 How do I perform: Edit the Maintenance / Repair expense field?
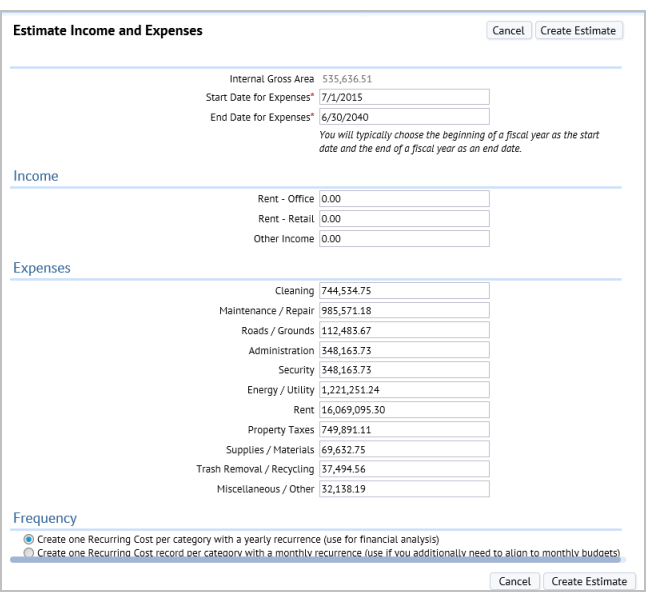click(403, 311)
